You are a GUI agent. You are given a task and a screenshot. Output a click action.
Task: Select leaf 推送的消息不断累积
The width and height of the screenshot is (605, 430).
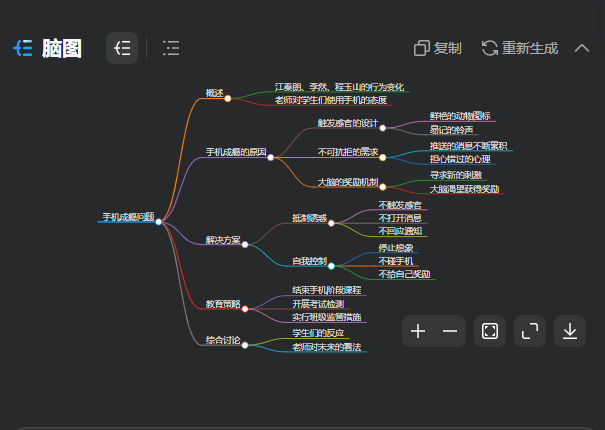[x=468, y=146]
